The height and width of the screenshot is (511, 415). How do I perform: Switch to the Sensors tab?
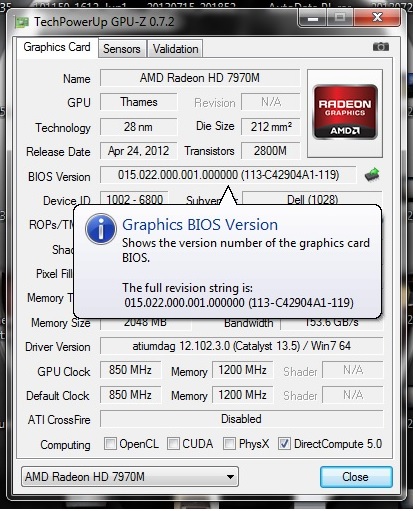122,49
